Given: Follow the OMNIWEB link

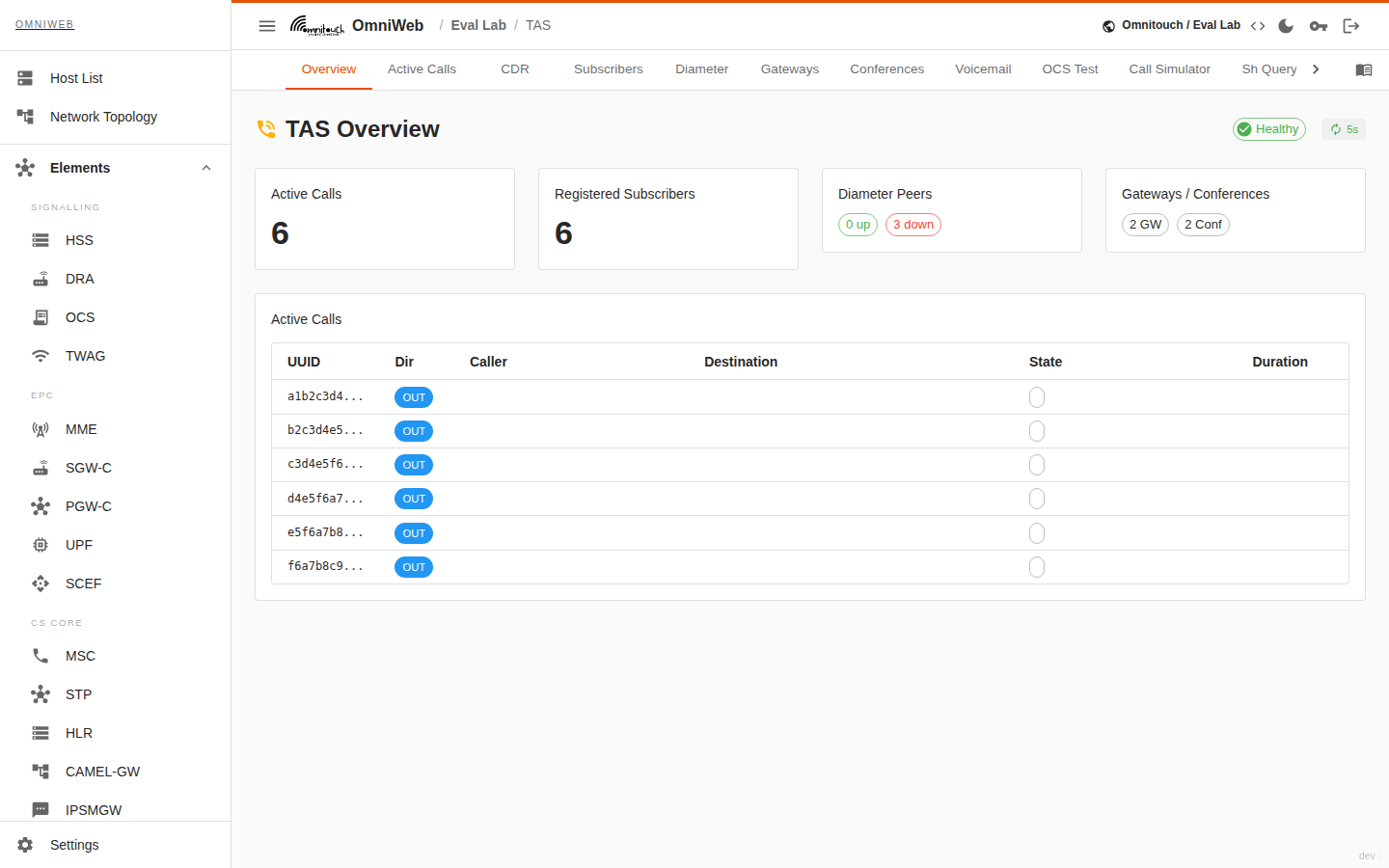Looking at the screenshot, I should tap(44, 24).
